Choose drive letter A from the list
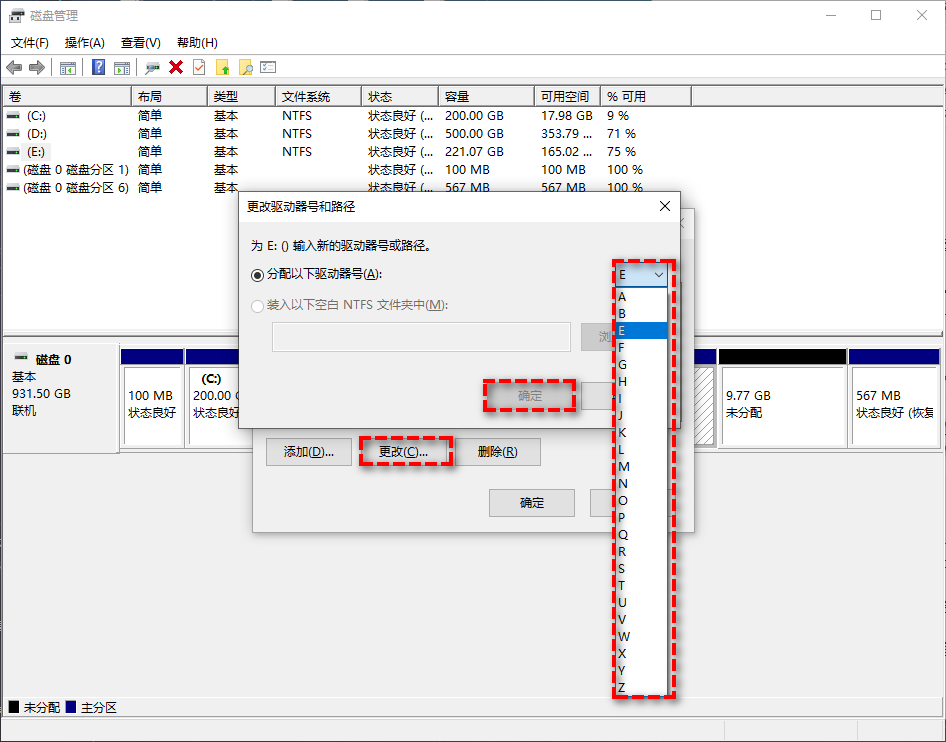 click(641, 297)
